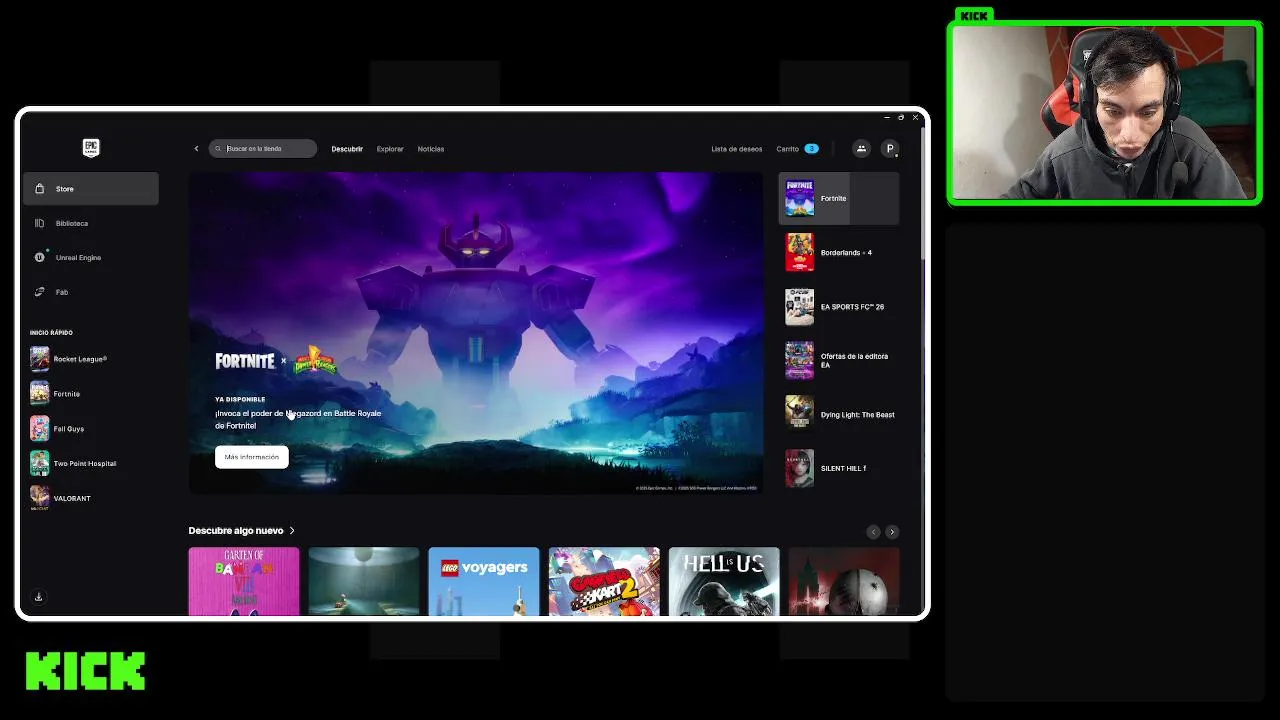The width and height of the screenshot is (1280, 720).
Task: Switch to the Explorar tab
Action: coord(390,149)
